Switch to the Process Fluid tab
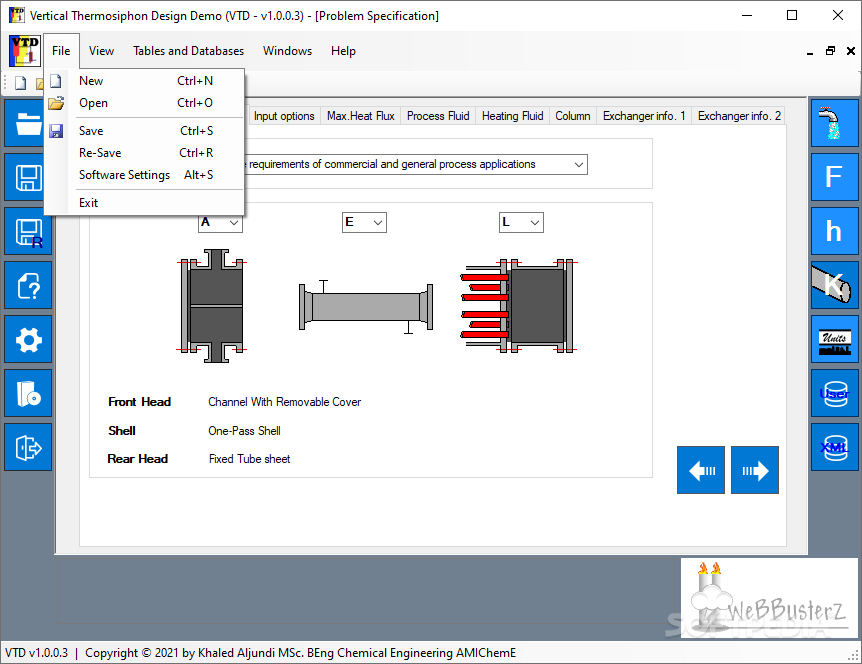Image resolution: width=862 pixels, height=664 pixels. coord(438,116)
